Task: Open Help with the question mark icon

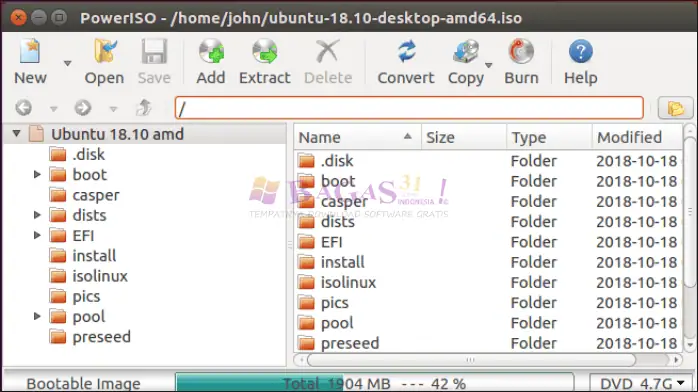Action: [x=580, y=51]
